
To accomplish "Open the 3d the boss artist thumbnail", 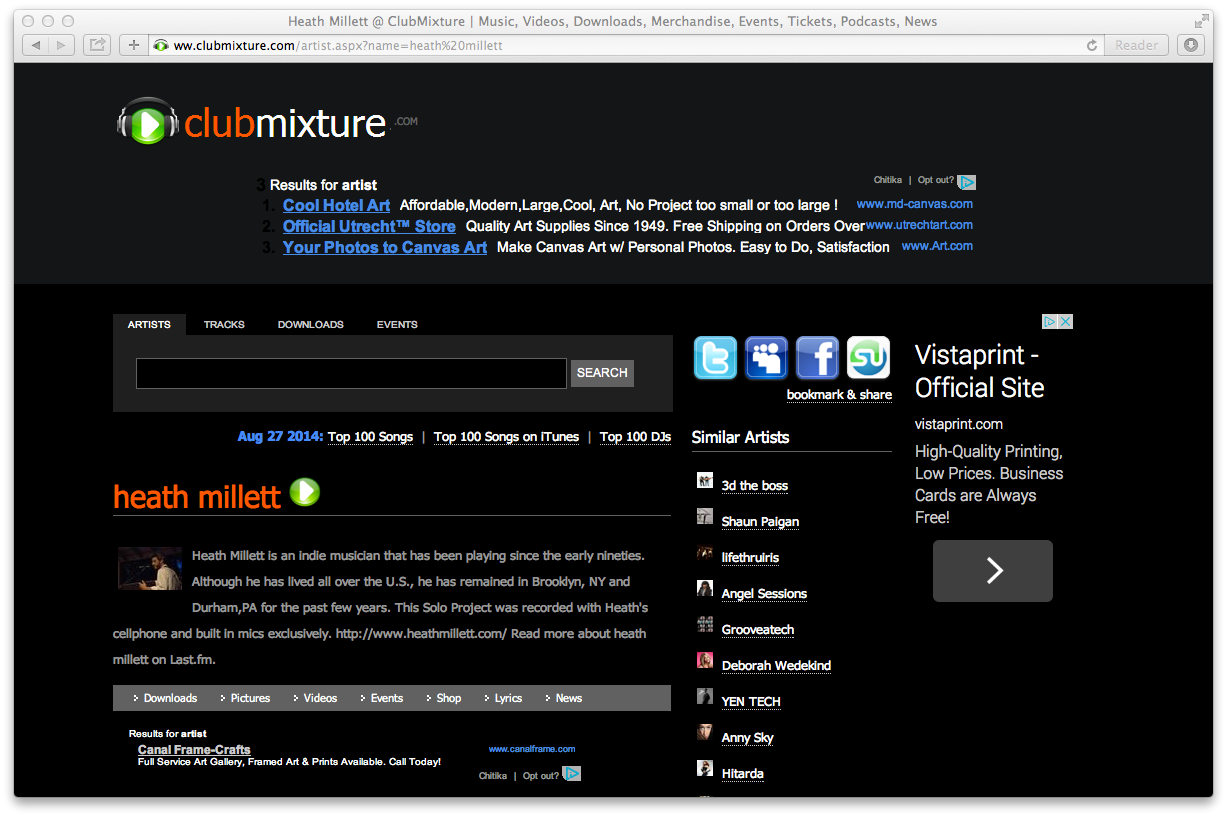I will 705,480.
